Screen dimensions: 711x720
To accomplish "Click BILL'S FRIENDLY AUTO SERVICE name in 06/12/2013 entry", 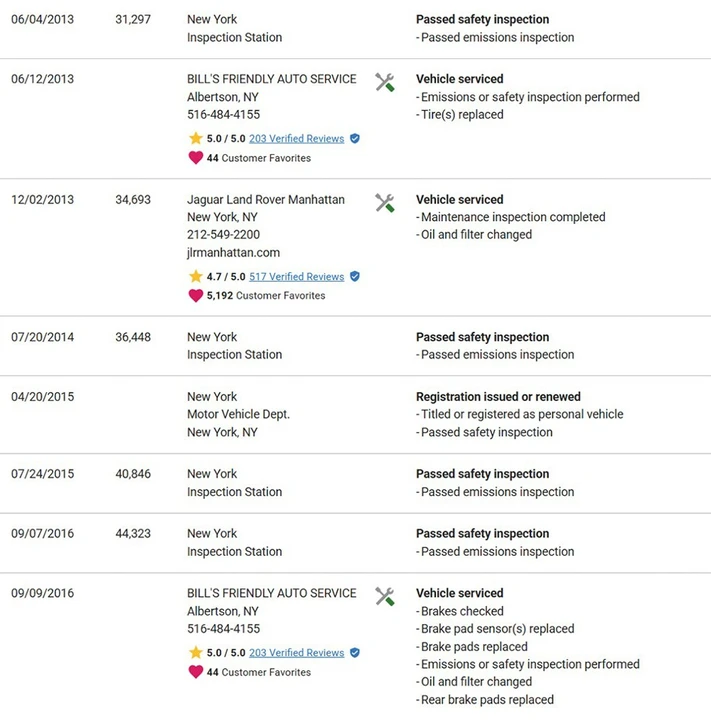I will 271,79.
